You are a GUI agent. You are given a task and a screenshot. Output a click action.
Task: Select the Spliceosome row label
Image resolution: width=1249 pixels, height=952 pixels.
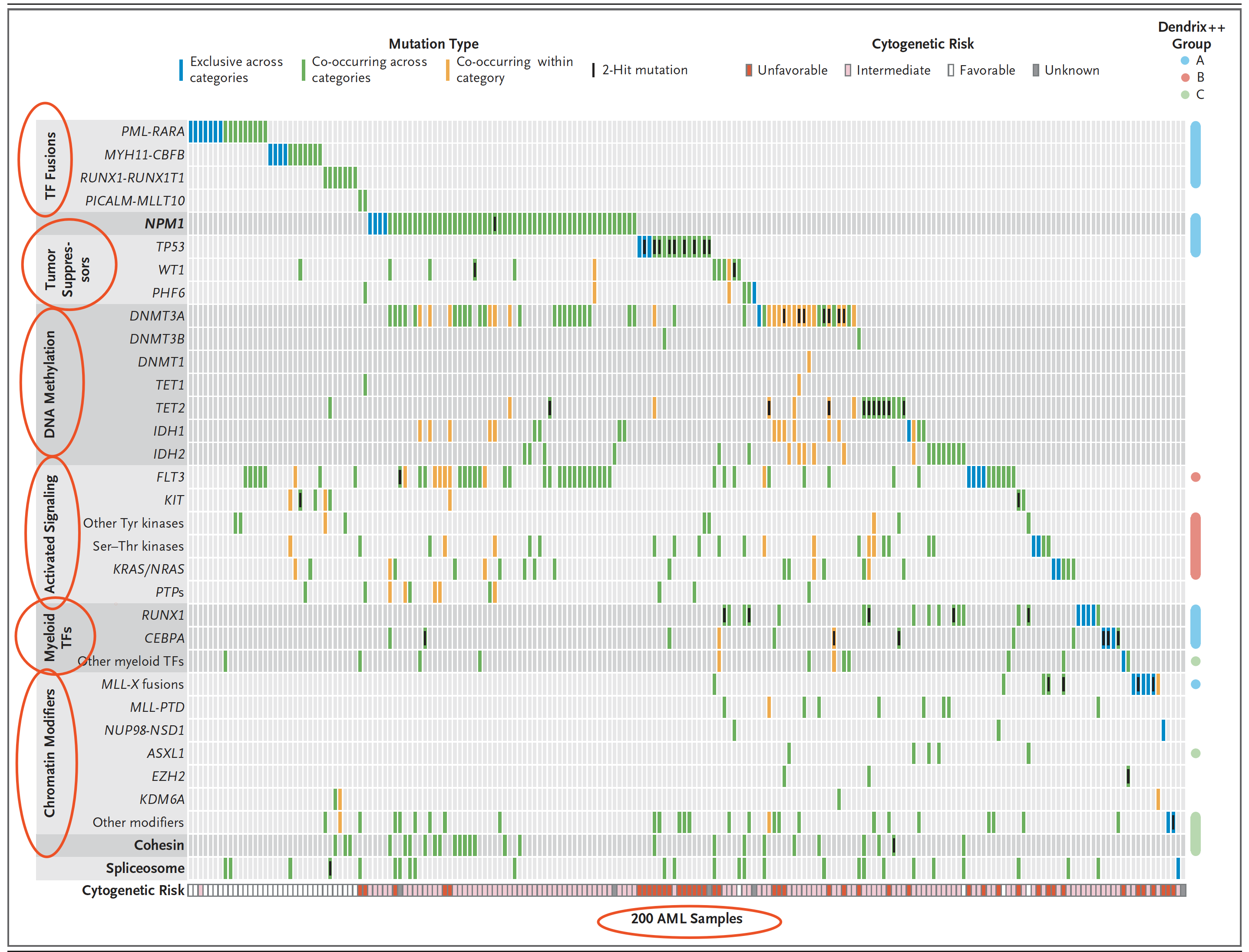click(x=145, y=869)
